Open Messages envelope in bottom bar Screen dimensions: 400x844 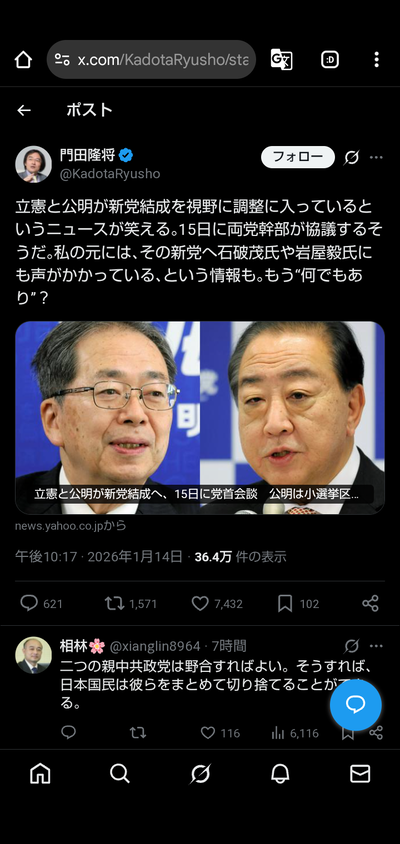pyautogui.click(x=360, y=774)
